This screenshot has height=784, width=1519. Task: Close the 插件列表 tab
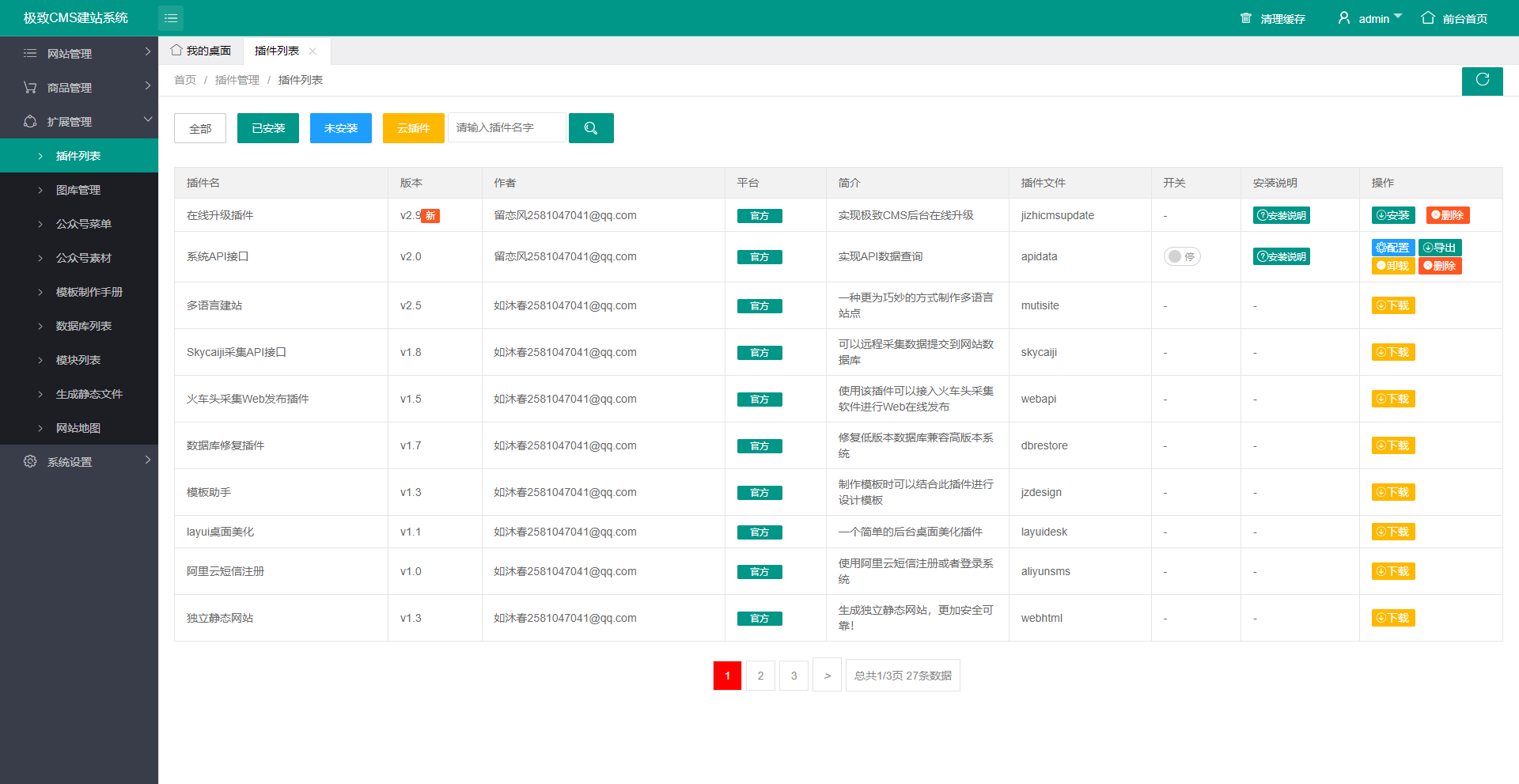[x=313, y=51]
